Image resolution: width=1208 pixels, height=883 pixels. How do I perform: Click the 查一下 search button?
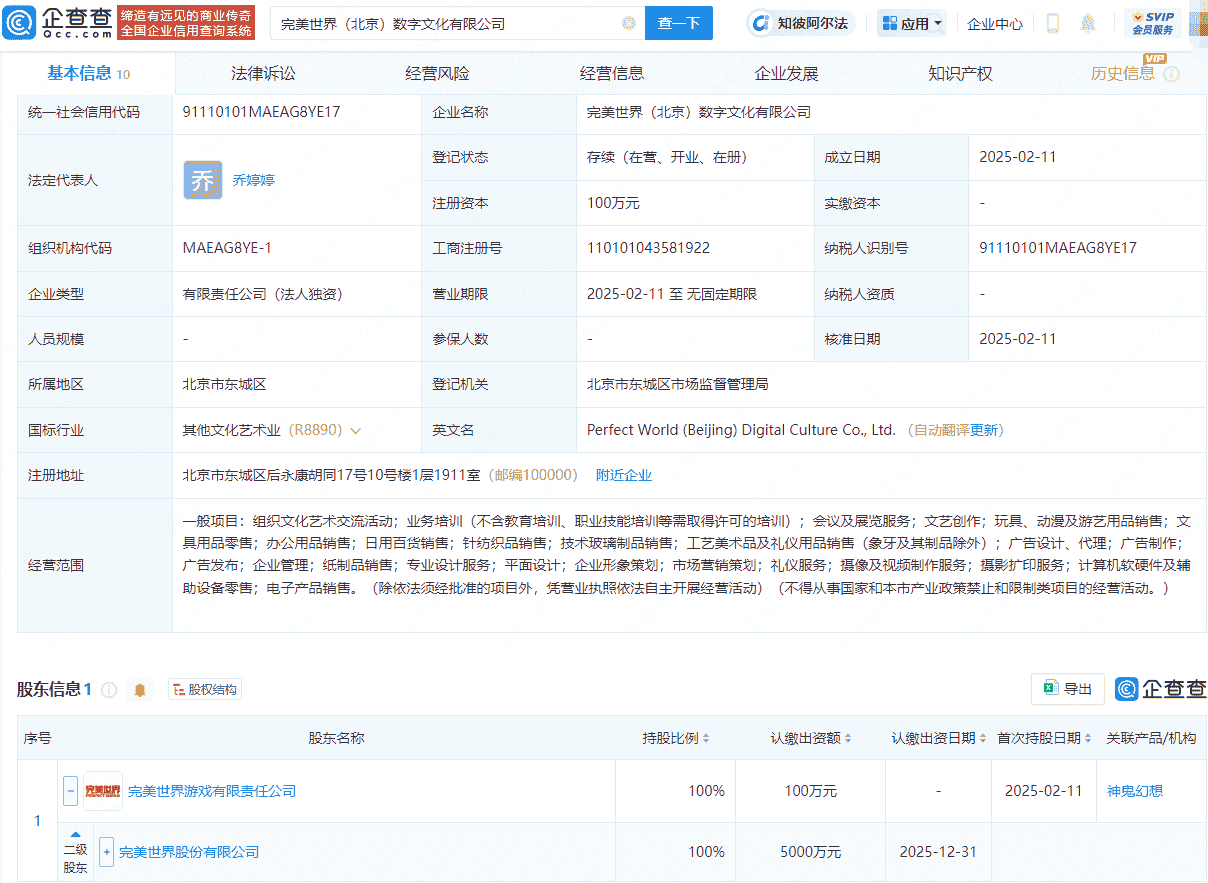[678, 22]
